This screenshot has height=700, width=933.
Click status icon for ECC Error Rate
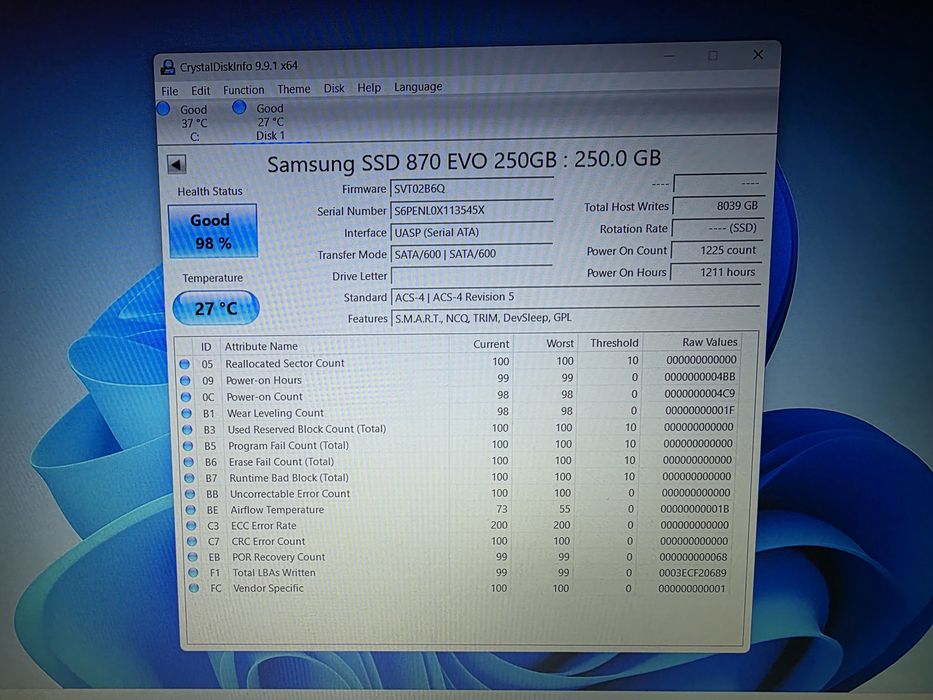(191, 526)
